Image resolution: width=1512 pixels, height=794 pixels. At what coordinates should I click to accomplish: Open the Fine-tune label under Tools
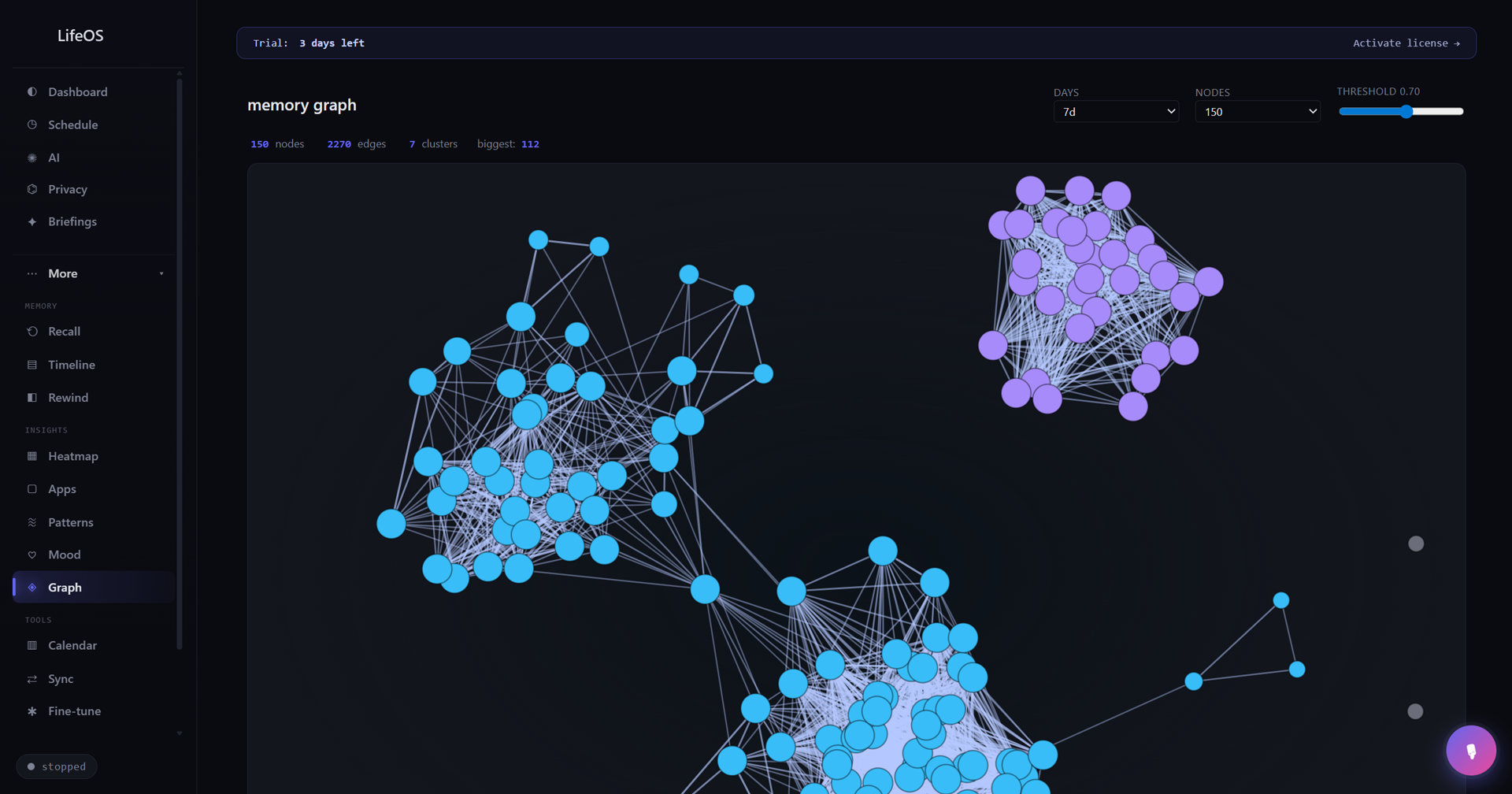75,711
